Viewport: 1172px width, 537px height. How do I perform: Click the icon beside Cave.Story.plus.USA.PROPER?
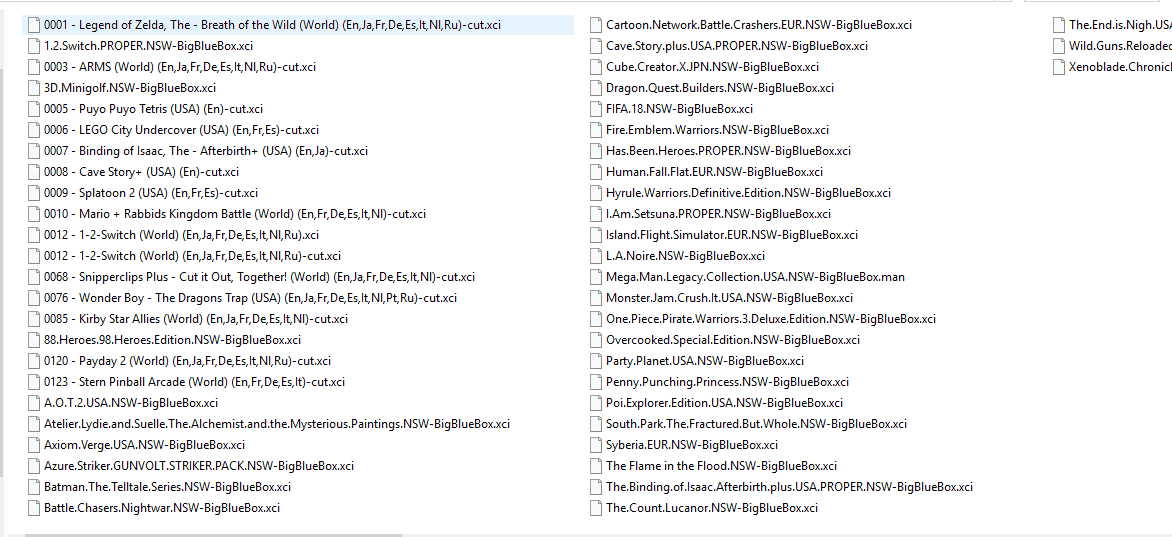[x=595, y=46]
